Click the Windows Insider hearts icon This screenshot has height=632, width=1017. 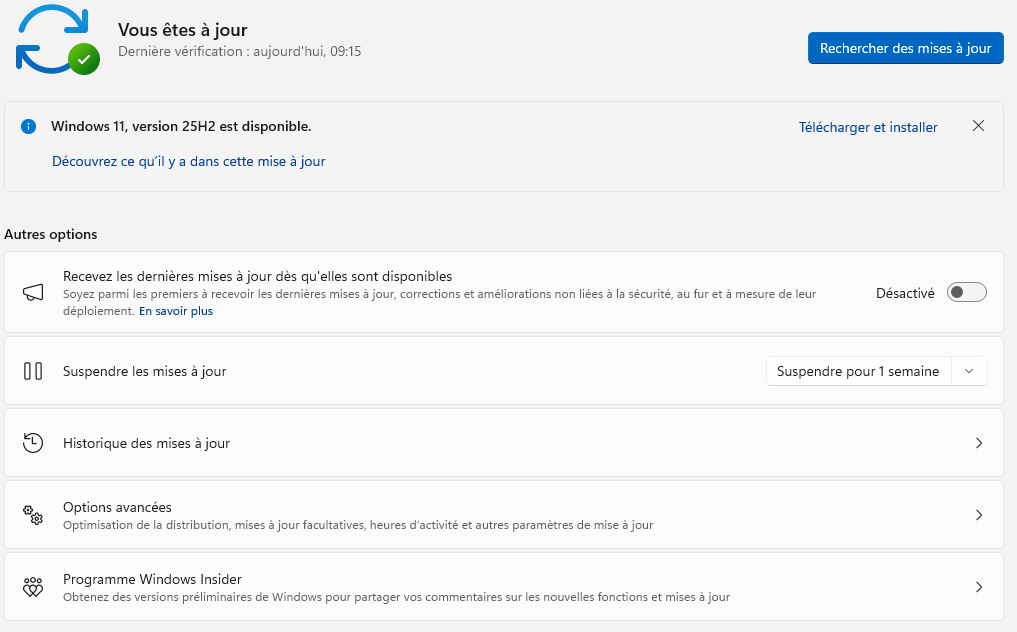point(33,587)
